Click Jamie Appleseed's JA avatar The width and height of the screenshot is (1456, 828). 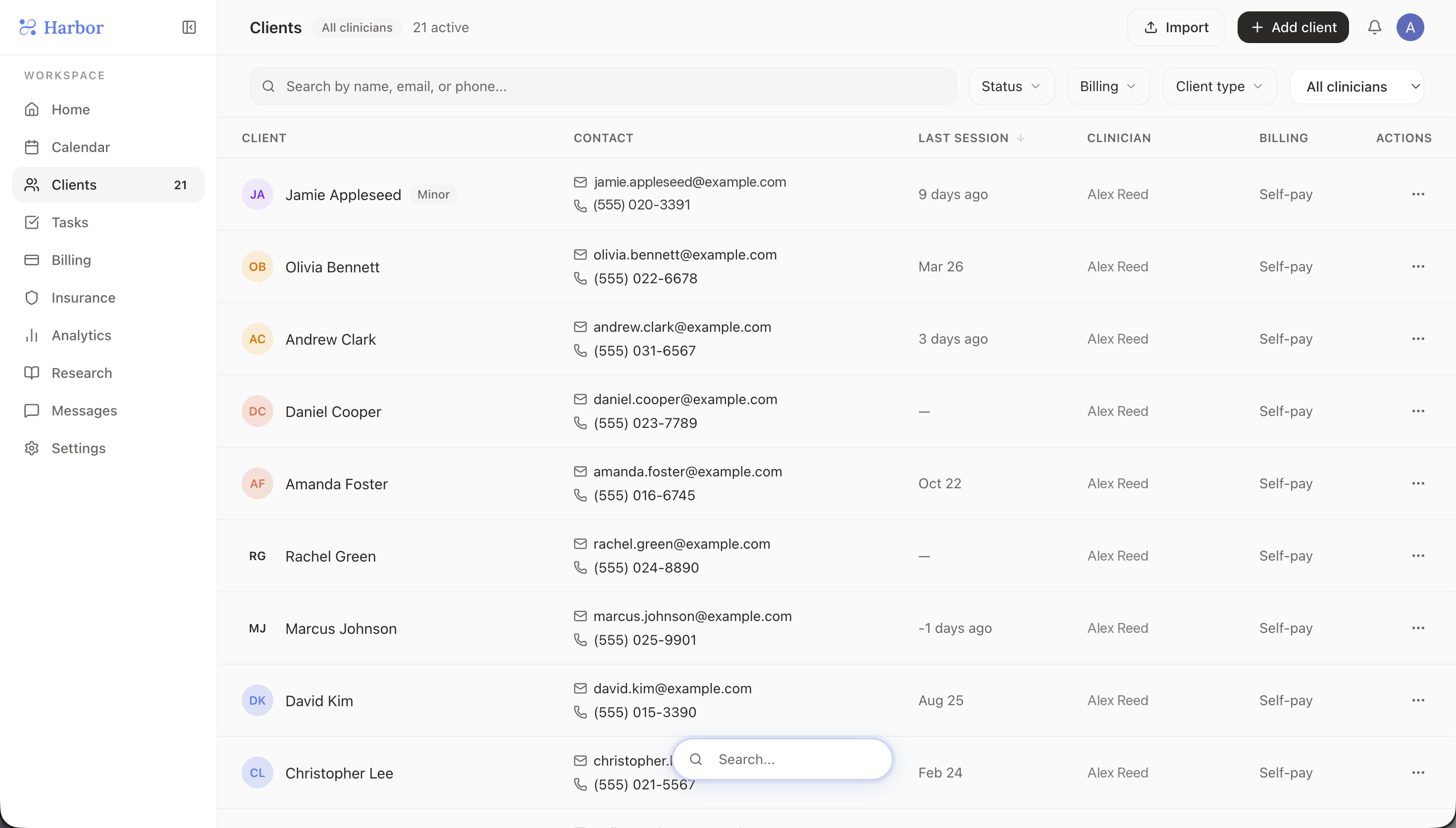pos(258,195)
